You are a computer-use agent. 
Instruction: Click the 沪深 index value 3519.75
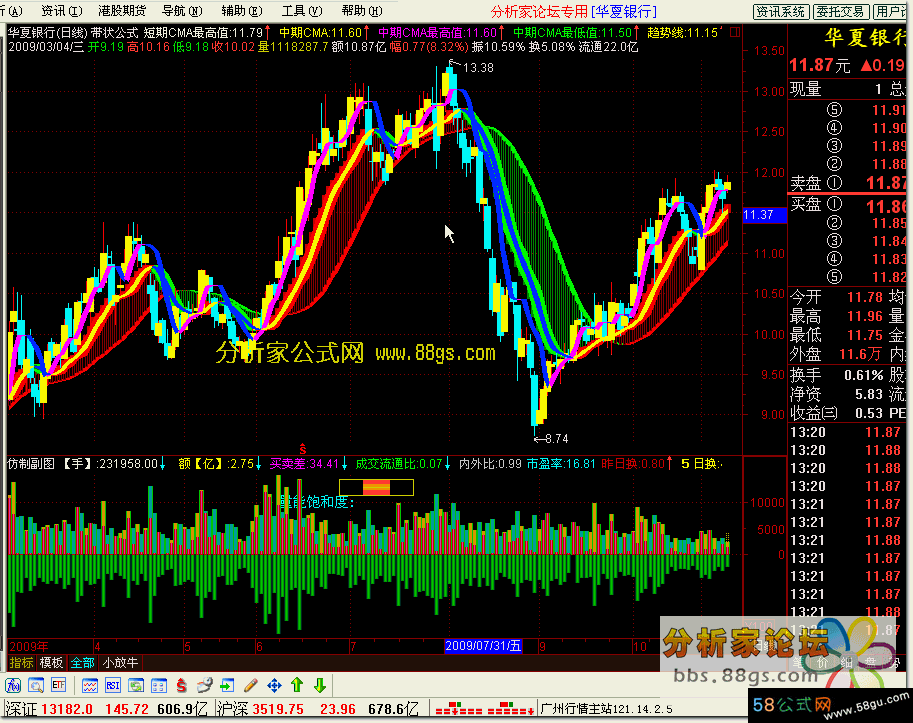tap(277, 708)
